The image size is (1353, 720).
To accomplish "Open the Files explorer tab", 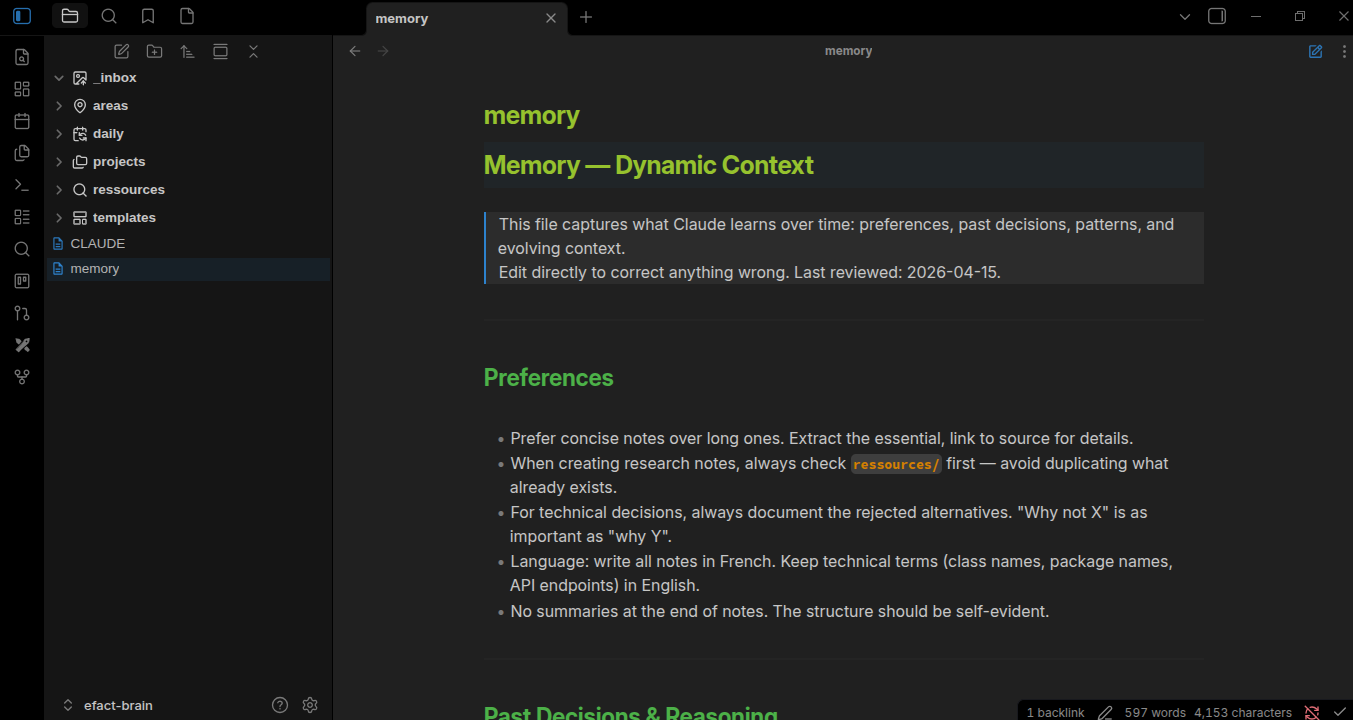I will tap(69, 16).
